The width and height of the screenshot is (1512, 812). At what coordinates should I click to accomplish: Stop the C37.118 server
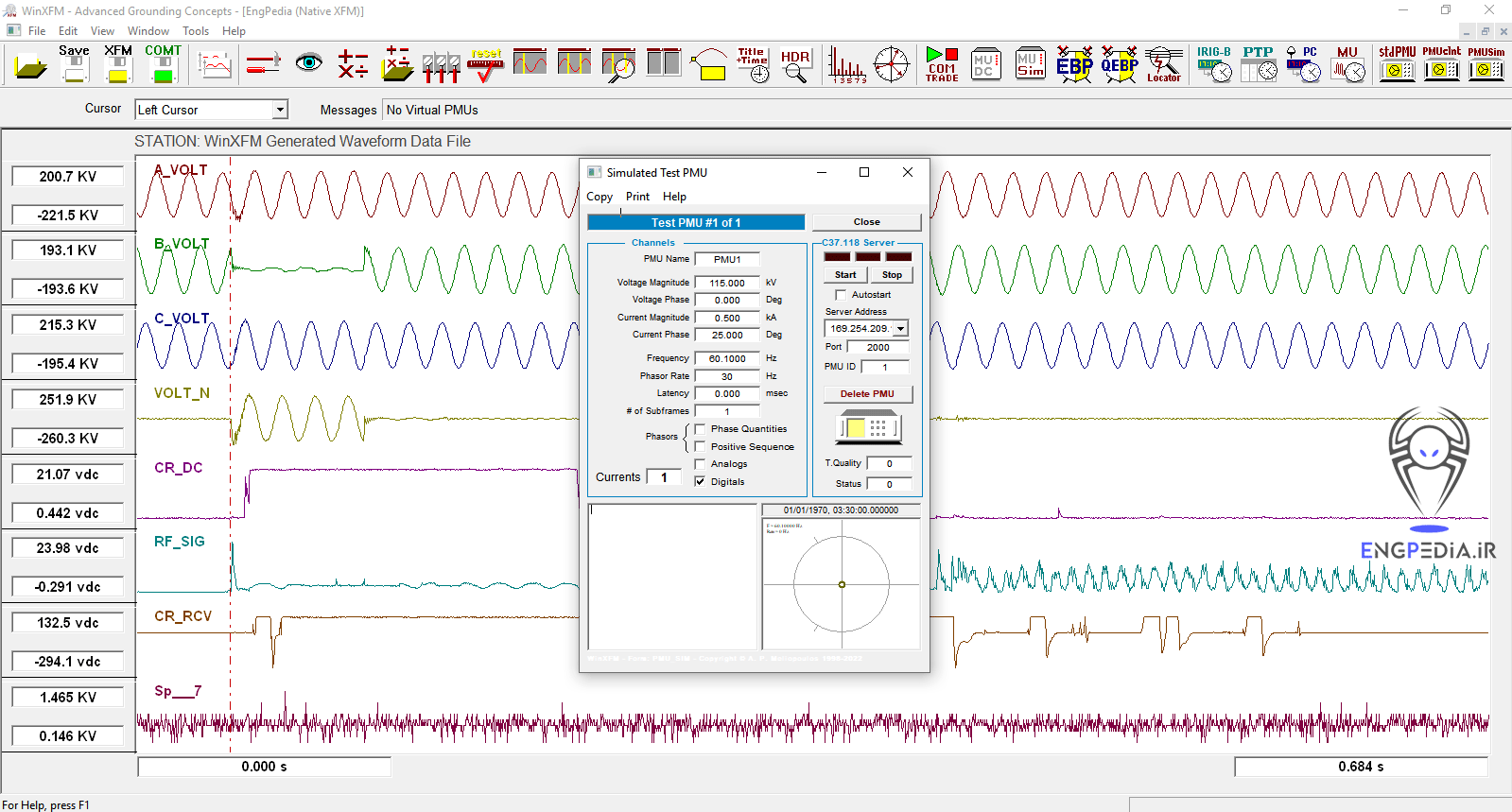[893, 275]
